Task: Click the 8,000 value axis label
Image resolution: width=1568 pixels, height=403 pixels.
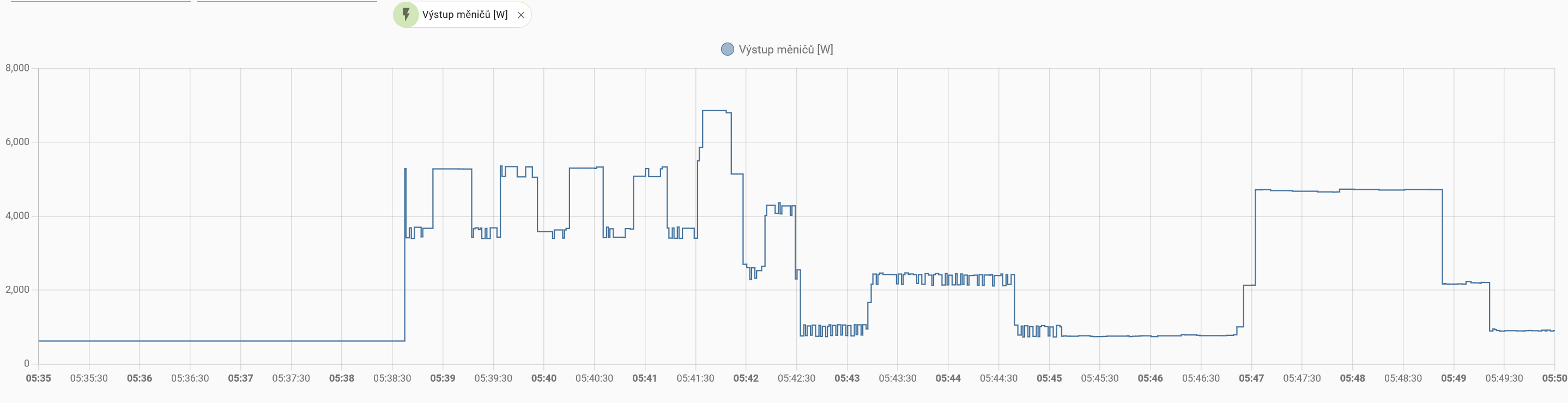Action: tap(17, 68)
